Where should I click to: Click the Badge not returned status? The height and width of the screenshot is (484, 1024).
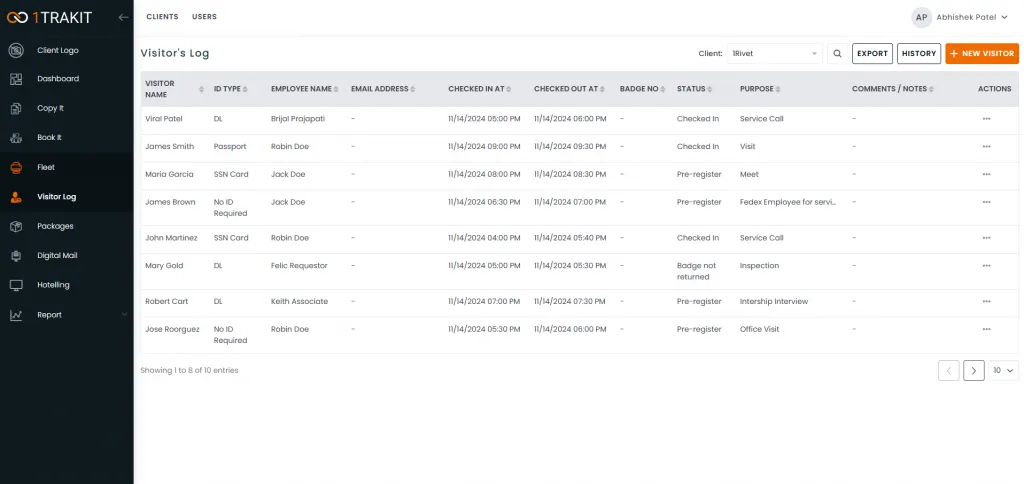(x=697, y=271)
